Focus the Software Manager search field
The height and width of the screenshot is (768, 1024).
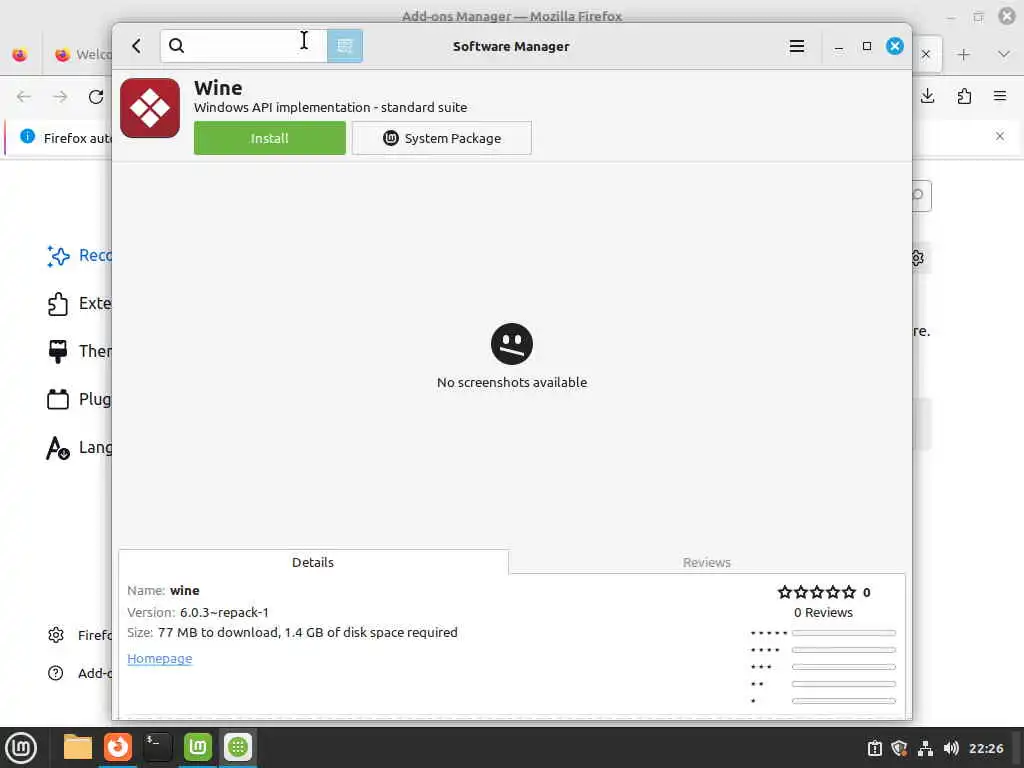pyautogui.click(x=244, y=46)
